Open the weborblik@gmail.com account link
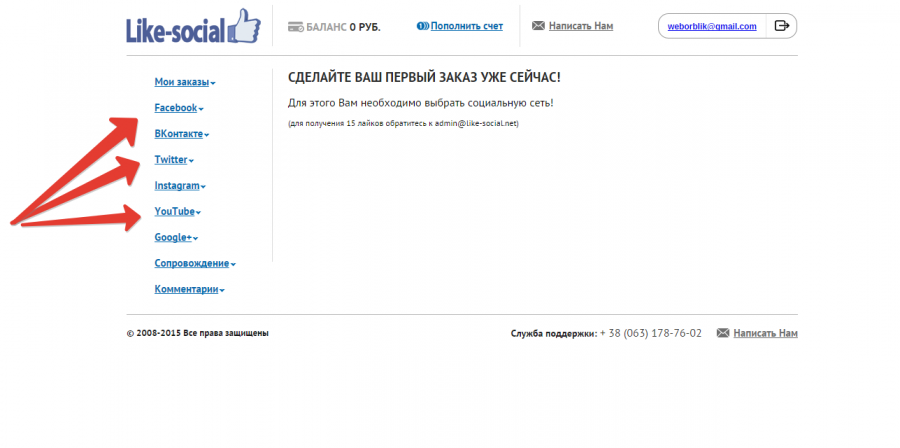Viewport: 900px width, 448px height. tap(712, 26)
